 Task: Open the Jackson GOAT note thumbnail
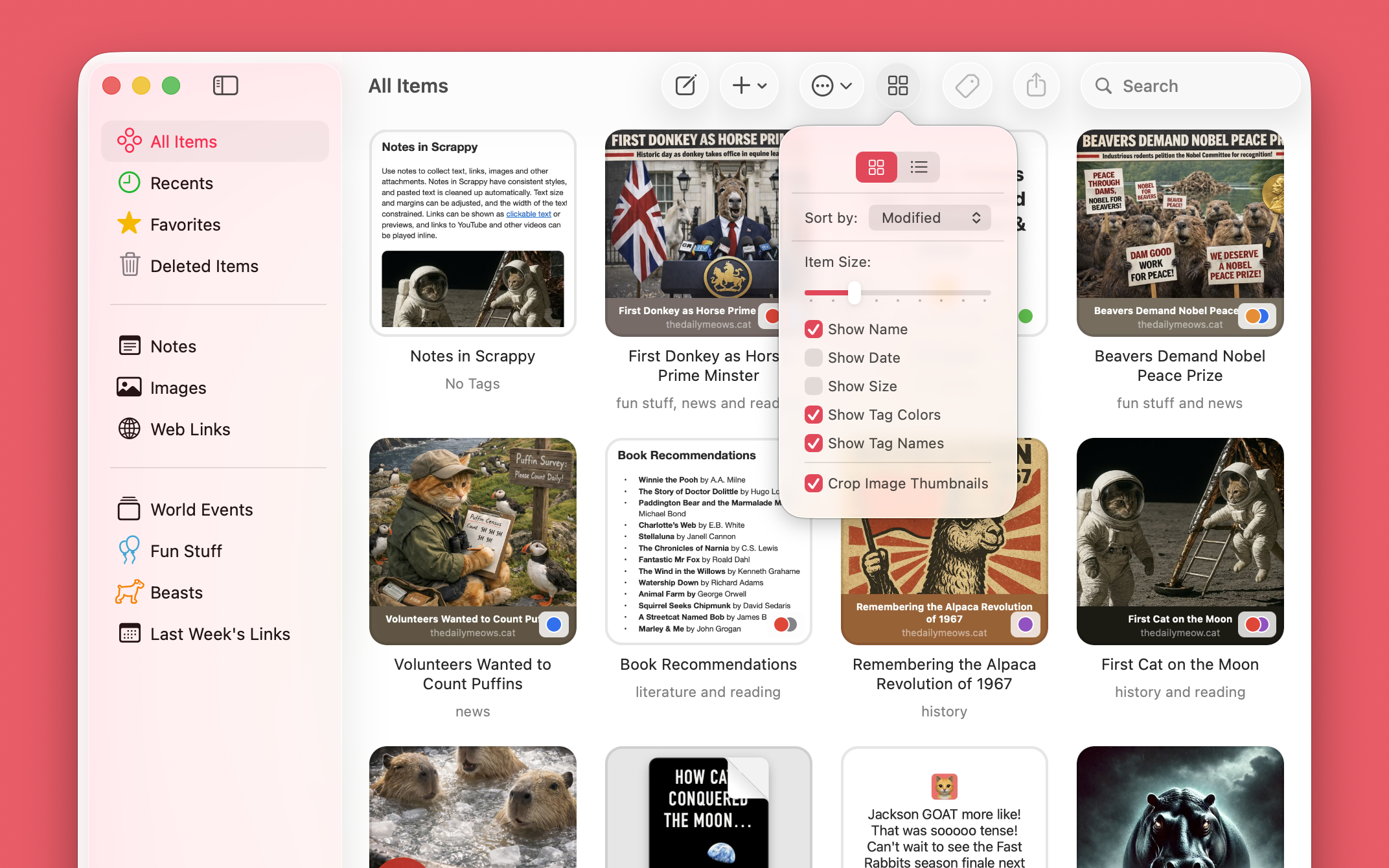pos(945,807)
